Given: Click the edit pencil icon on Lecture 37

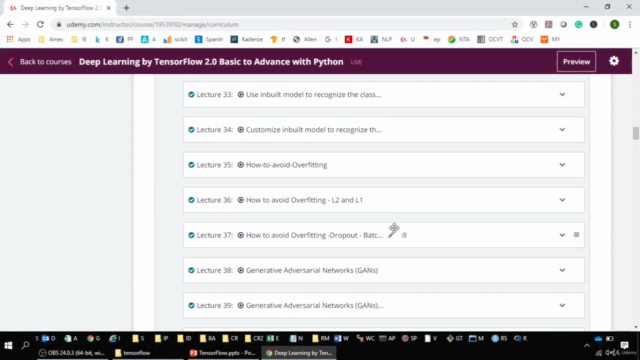Looking at the screenshot, I should pyautogui.click(x=392, y=233).
